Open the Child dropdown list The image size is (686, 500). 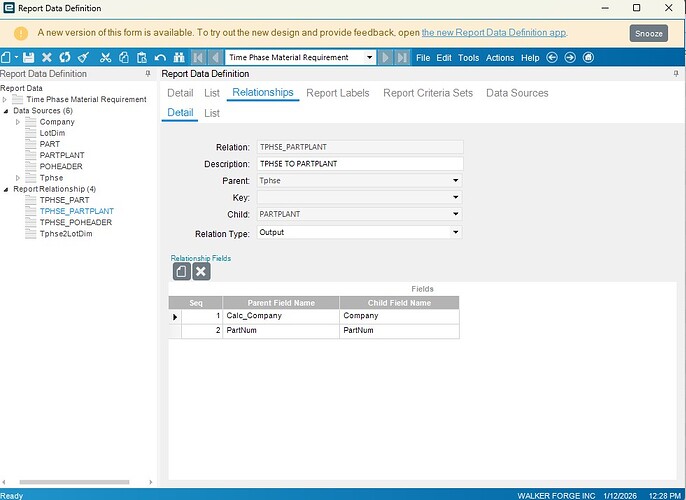[x=456, y=215]
